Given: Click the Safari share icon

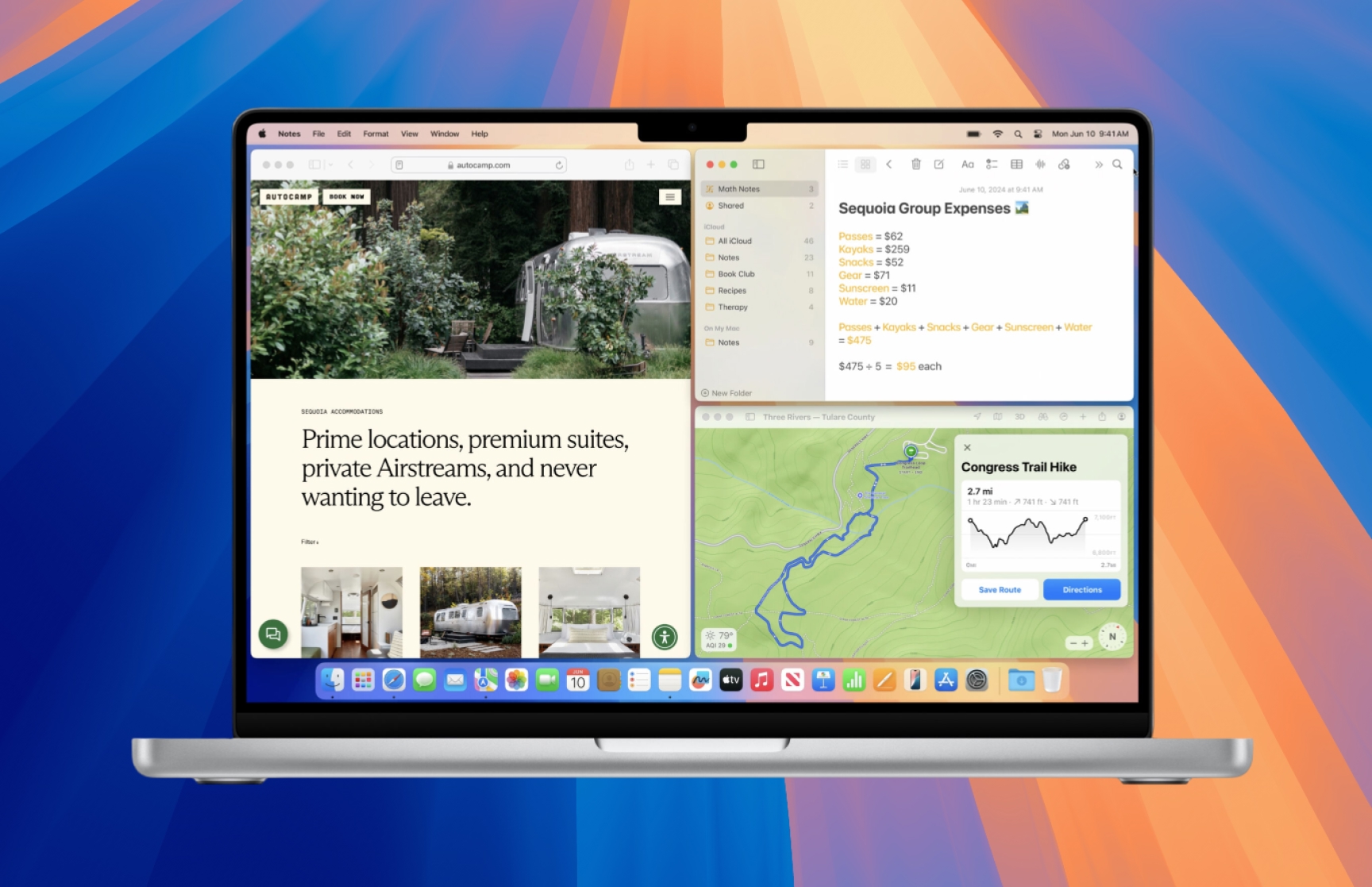Looking at the screenshot, I should pyautogui.click(x=629, y=164).
